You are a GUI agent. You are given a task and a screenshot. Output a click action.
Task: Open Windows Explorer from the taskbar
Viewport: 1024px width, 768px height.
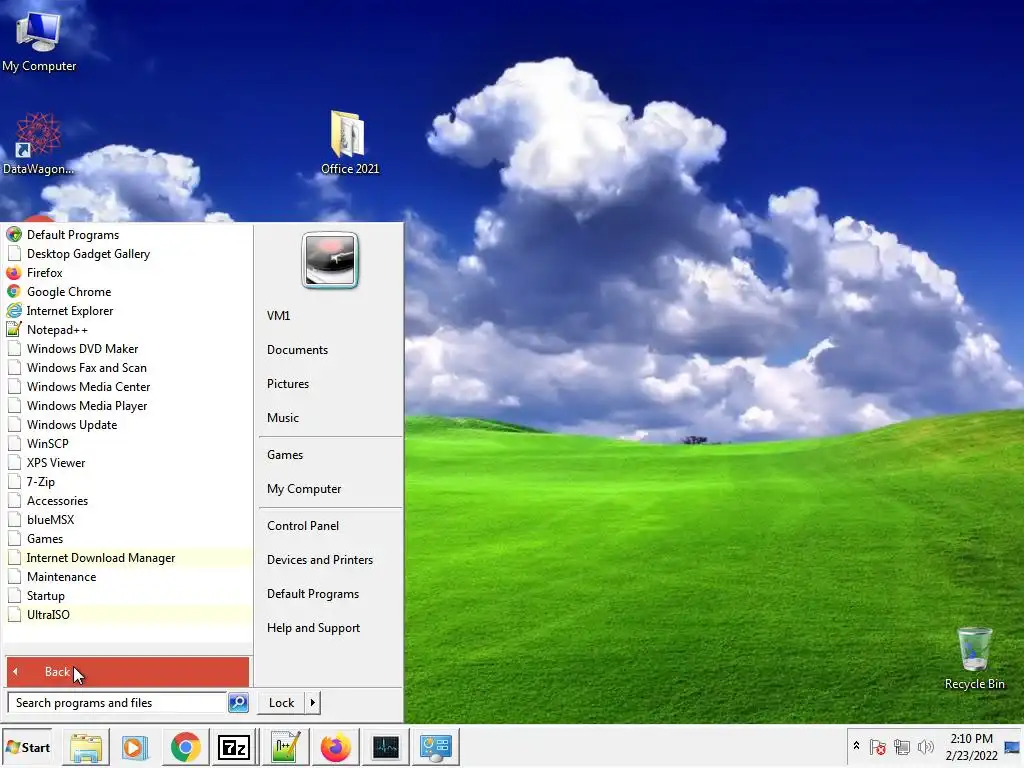(x=86, y=747)
